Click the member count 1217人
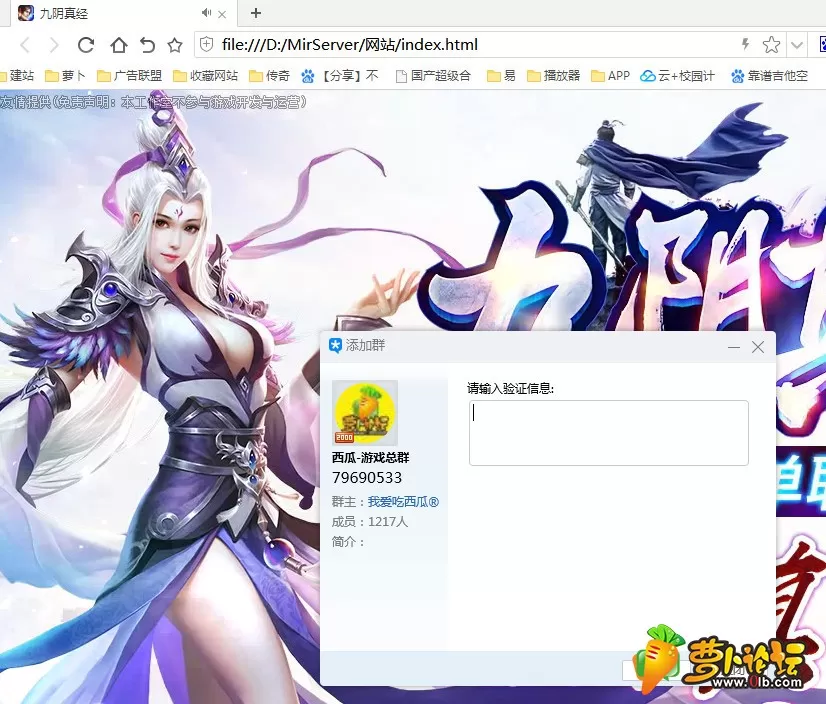Screen dimensions: 826x704 [388, 522]
